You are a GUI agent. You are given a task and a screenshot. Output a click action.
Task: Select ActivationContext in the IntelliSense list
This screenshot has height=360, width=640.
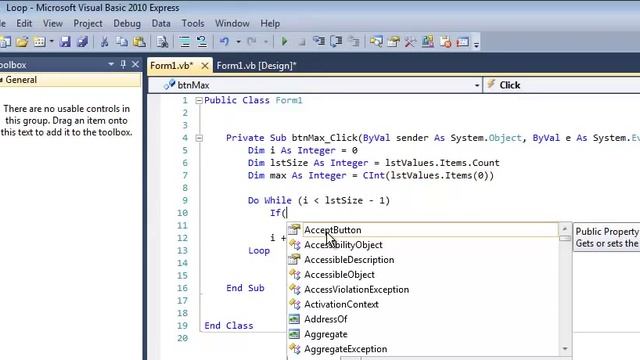422,304
